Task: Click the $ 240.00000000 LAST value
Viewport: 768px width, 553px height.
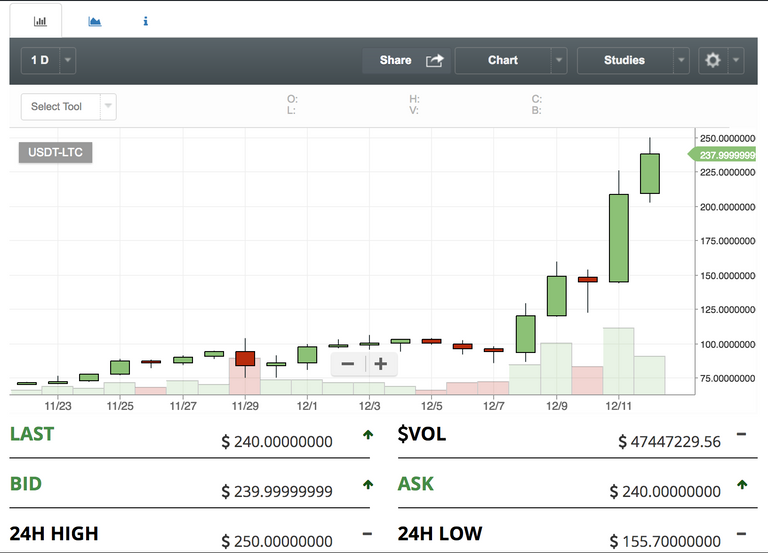Action: 277,442
